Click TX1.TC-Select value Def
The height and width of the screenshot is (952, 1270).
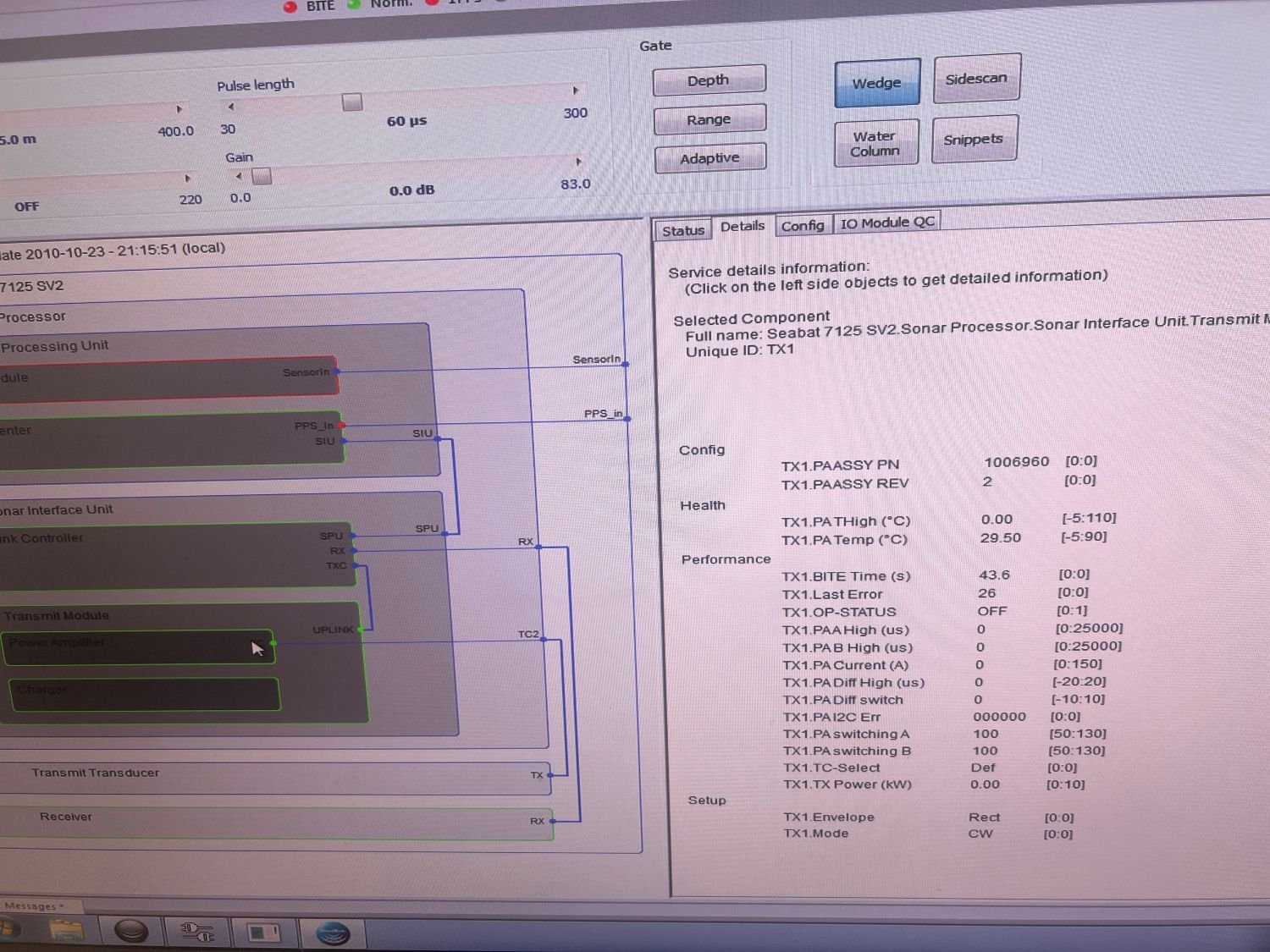983,768
